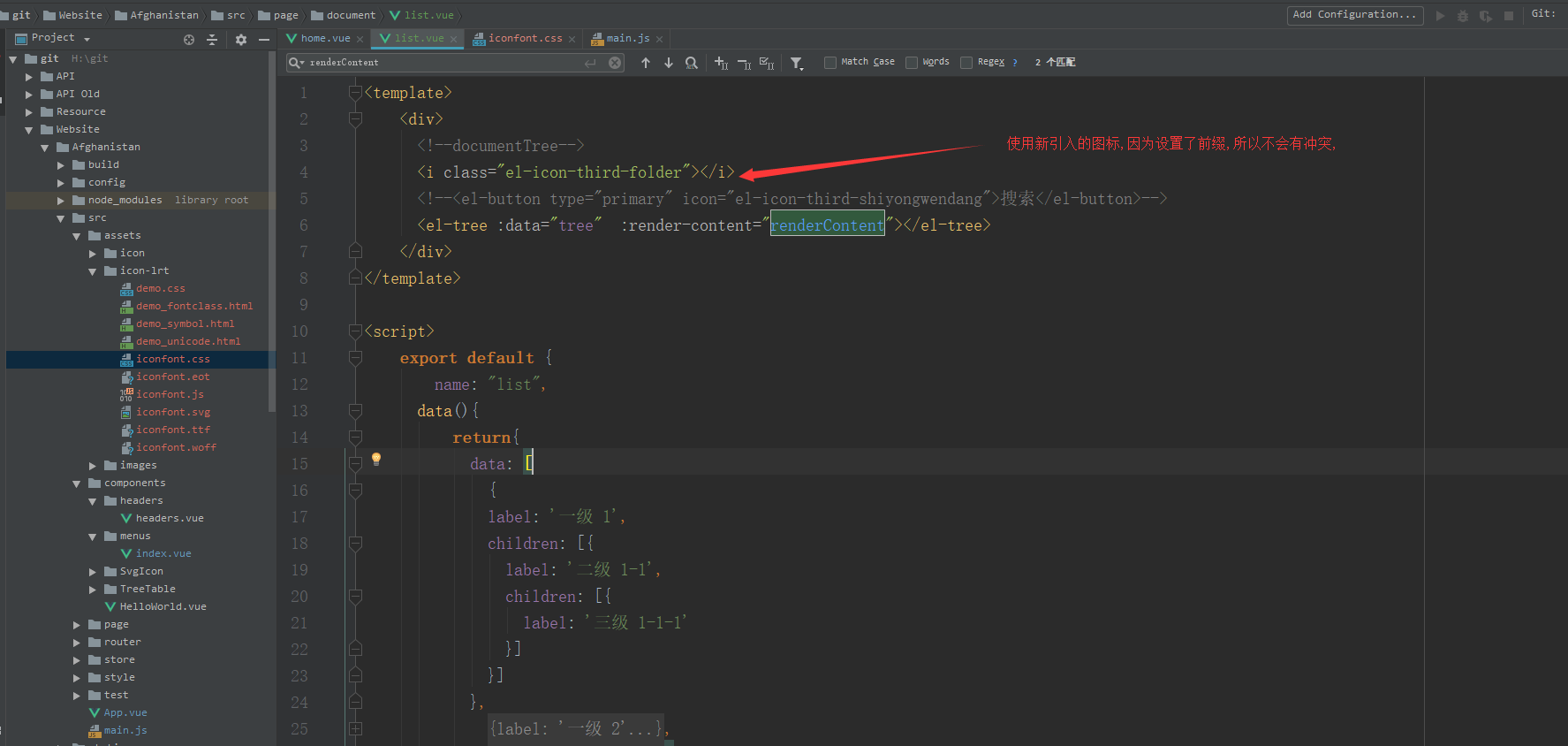Collapse the Afghanistan folder

[45, 148]
